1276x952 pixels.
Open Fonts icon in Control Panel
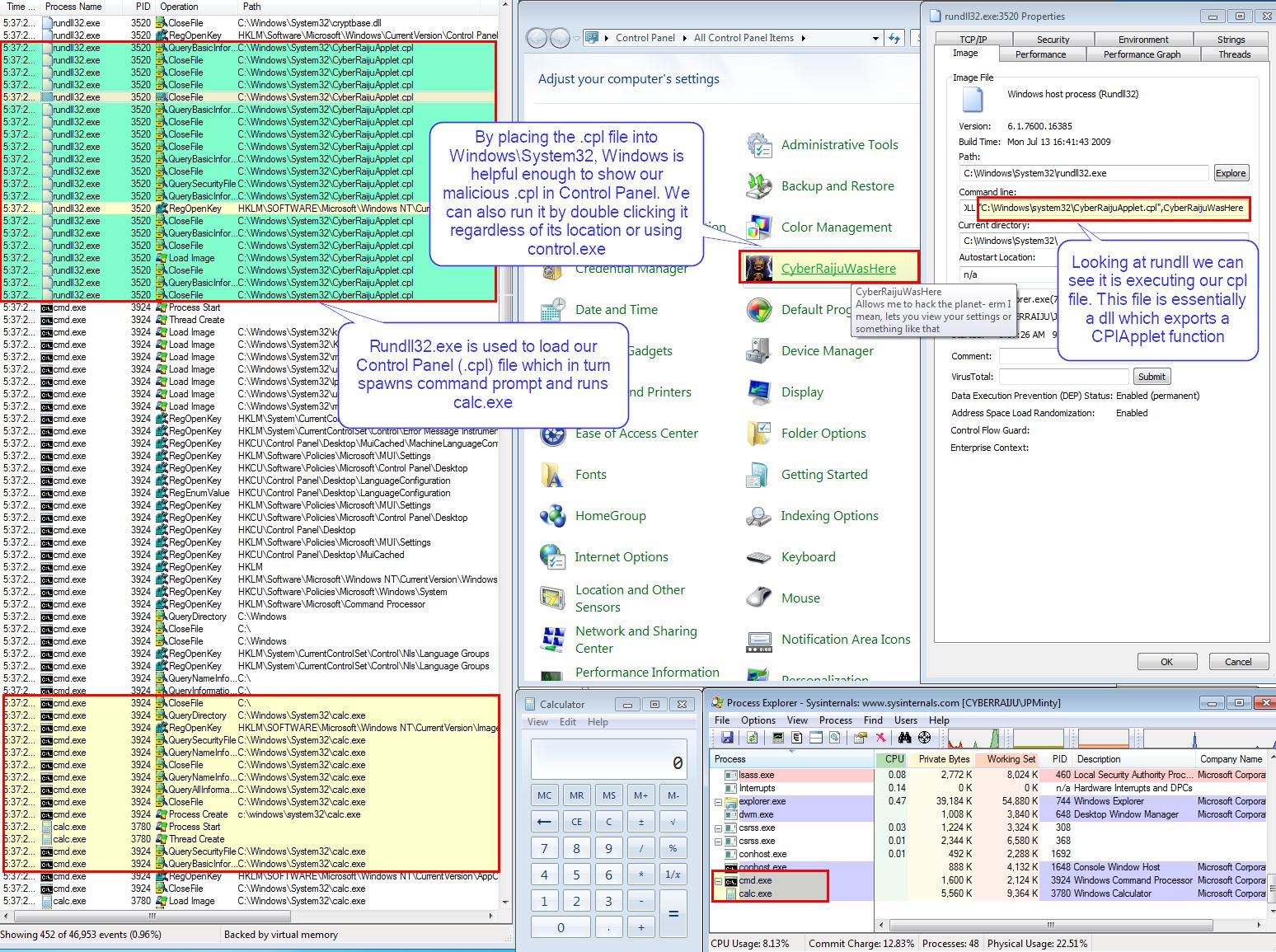pos(552,475)
